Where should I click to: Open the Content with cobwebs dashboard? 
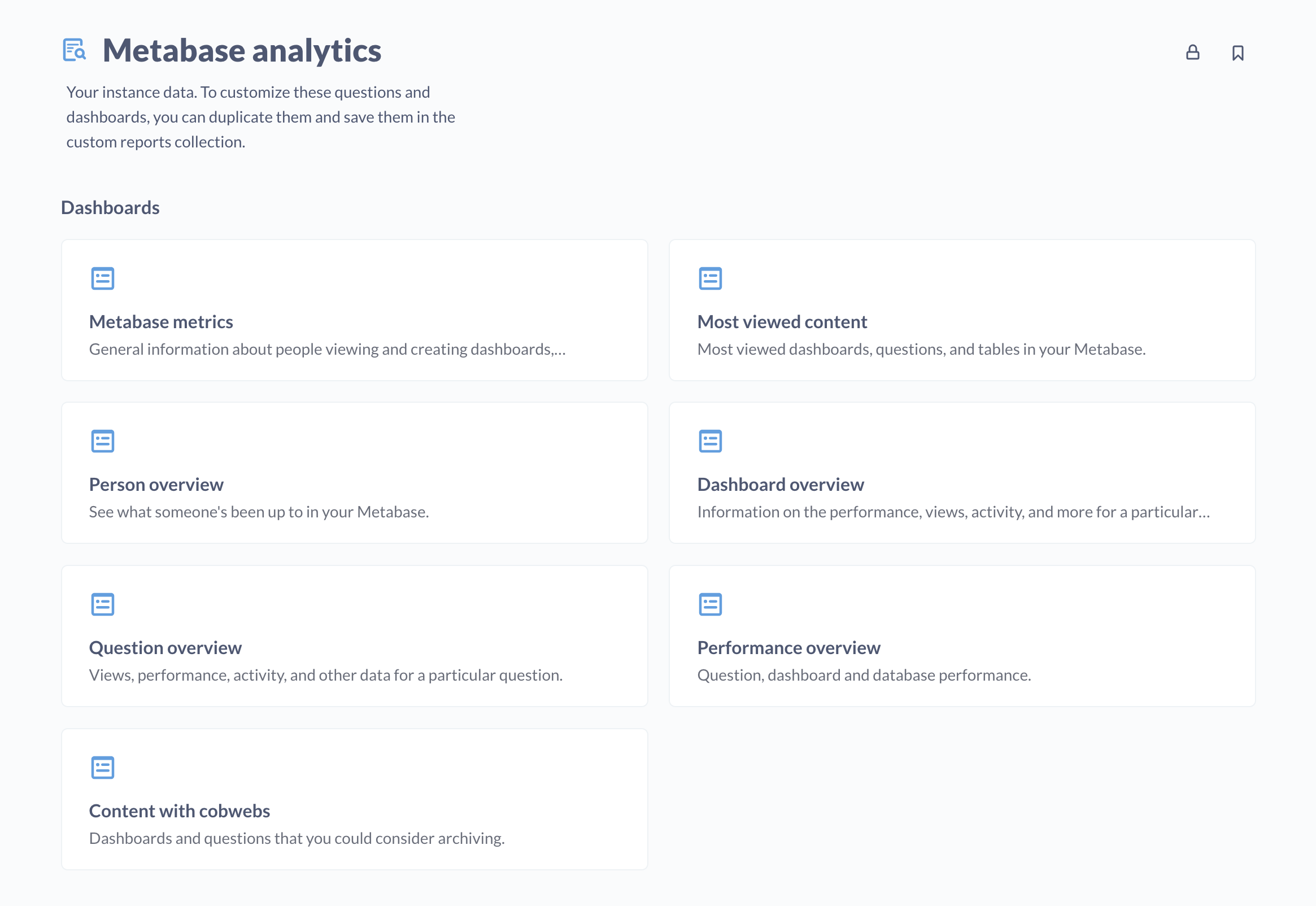click(179, 811)
